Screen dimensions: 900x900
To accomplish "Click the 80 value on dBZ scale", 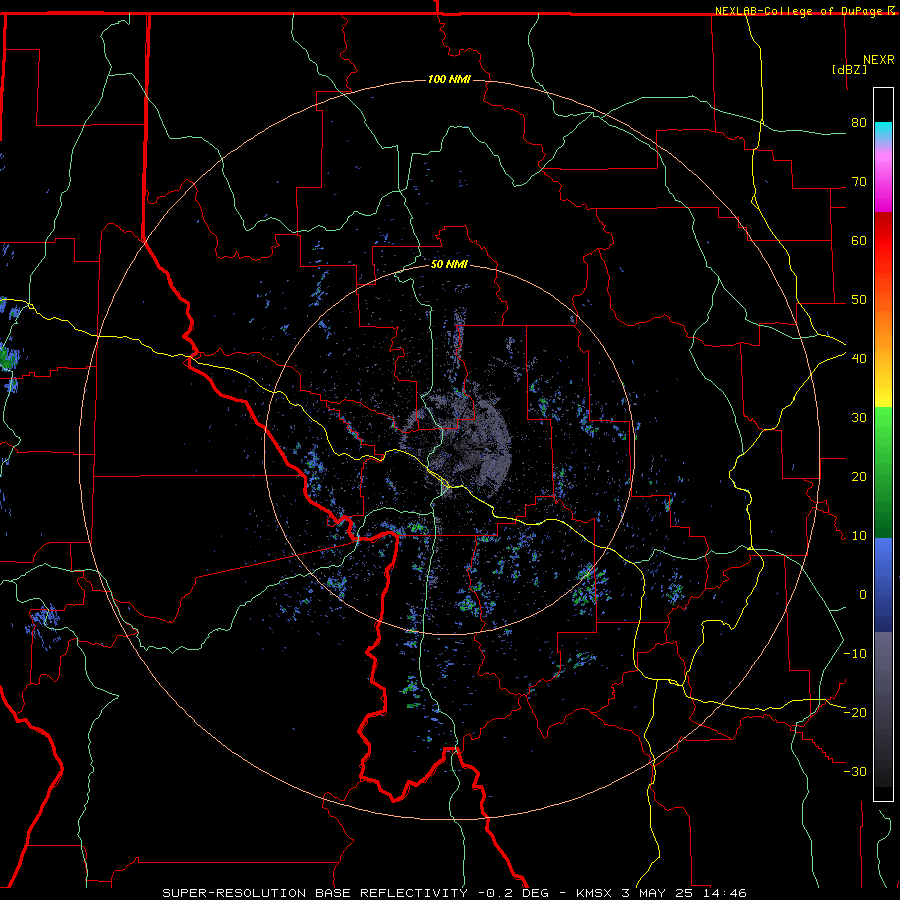I will click(859, 123).
